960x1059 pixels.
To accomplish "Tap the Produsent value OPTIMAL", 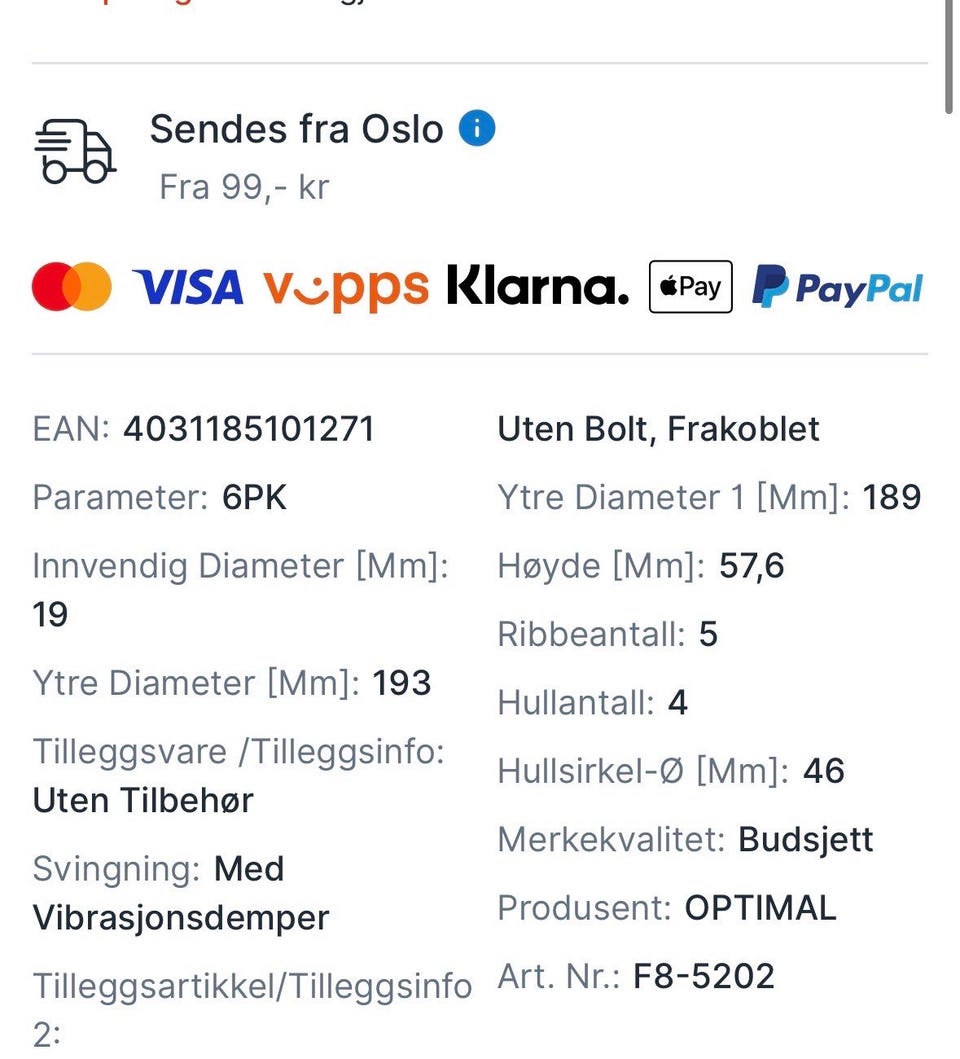I will 761,908.
